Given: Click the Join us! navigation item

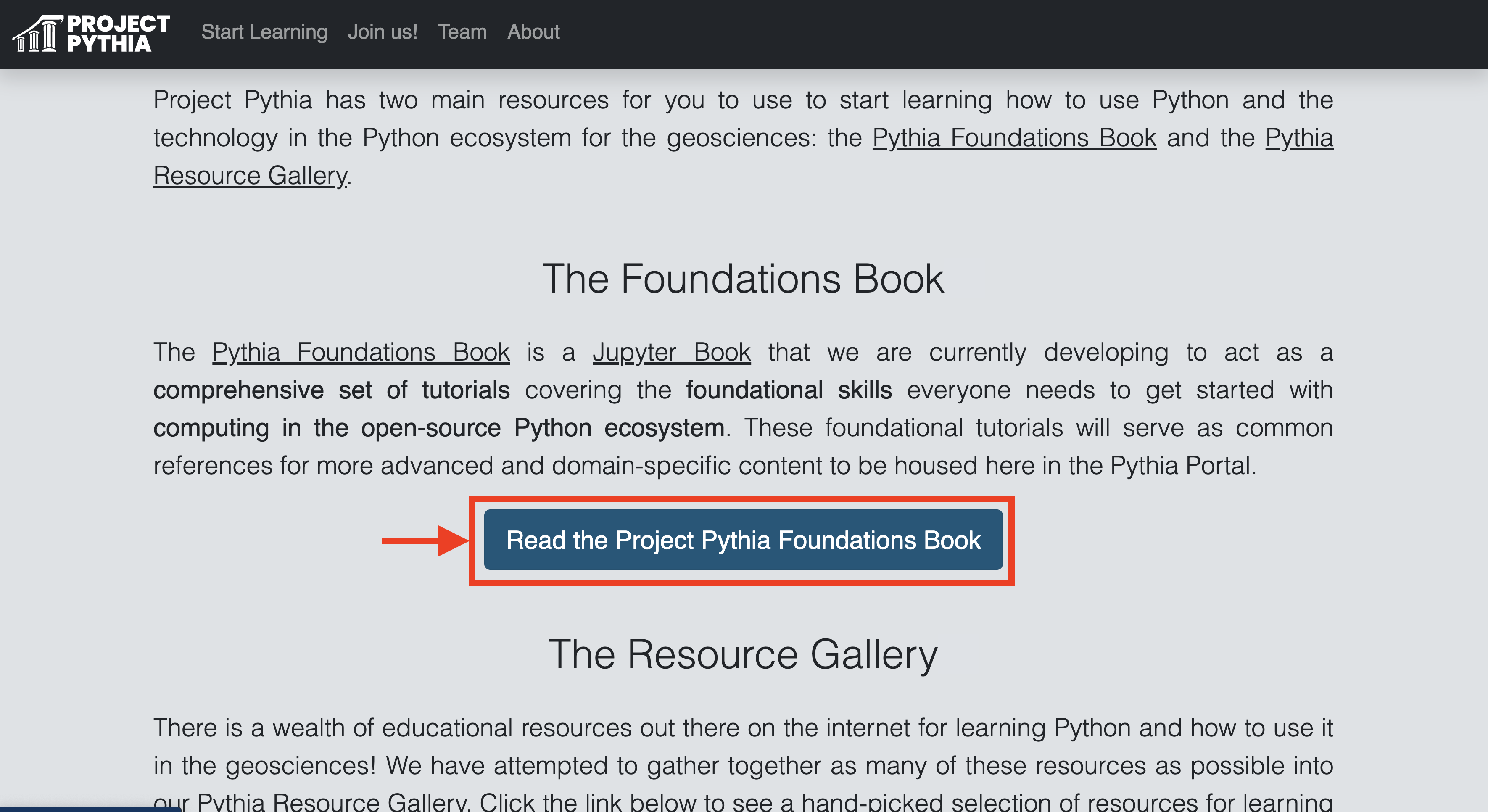Looking at the screenshot, I should point(383,32).
